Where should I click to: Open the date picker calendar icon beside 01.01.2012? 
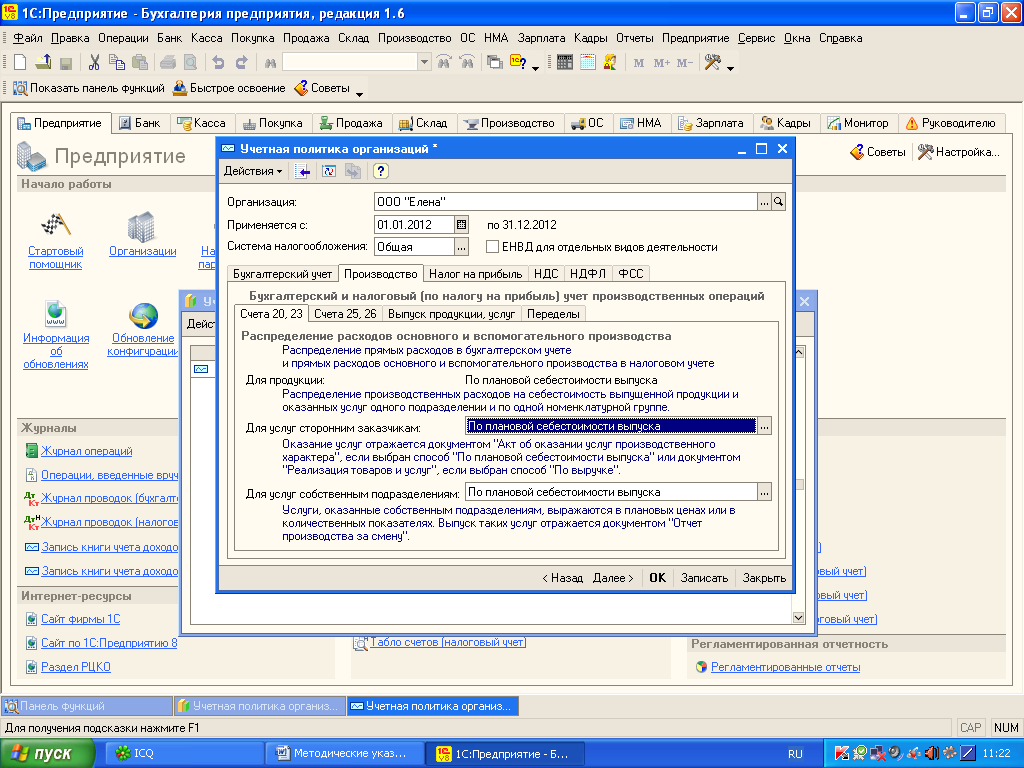coord(462,225)
